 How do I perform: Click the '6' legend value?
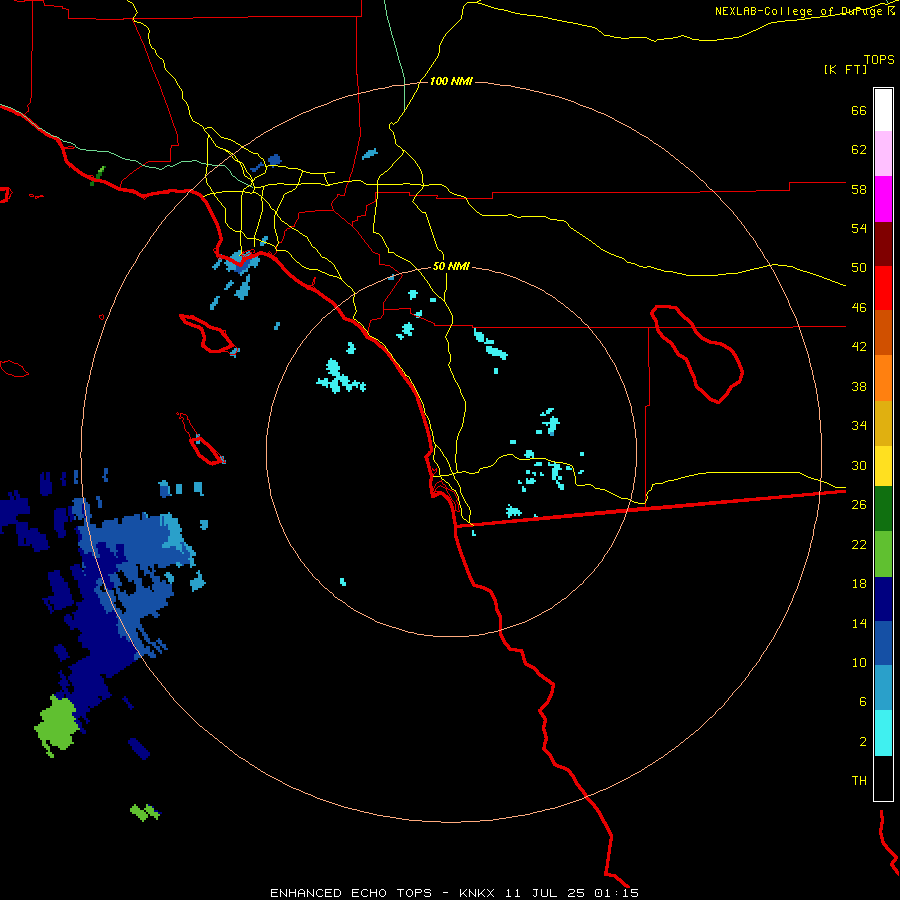tap(863, 701)
